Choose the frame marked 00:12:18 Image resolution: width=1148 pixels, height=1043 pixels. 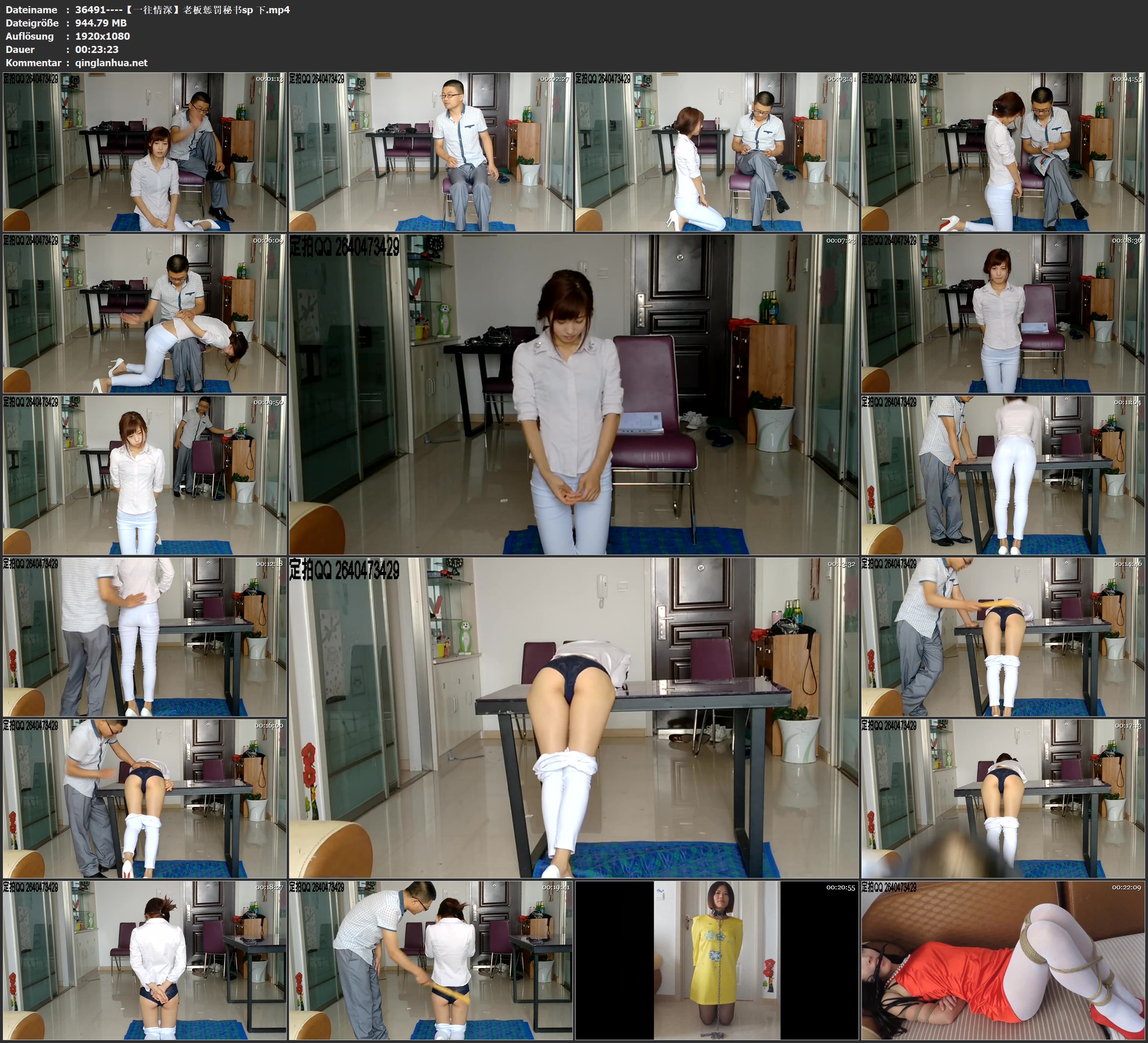(x=145, y=636)
